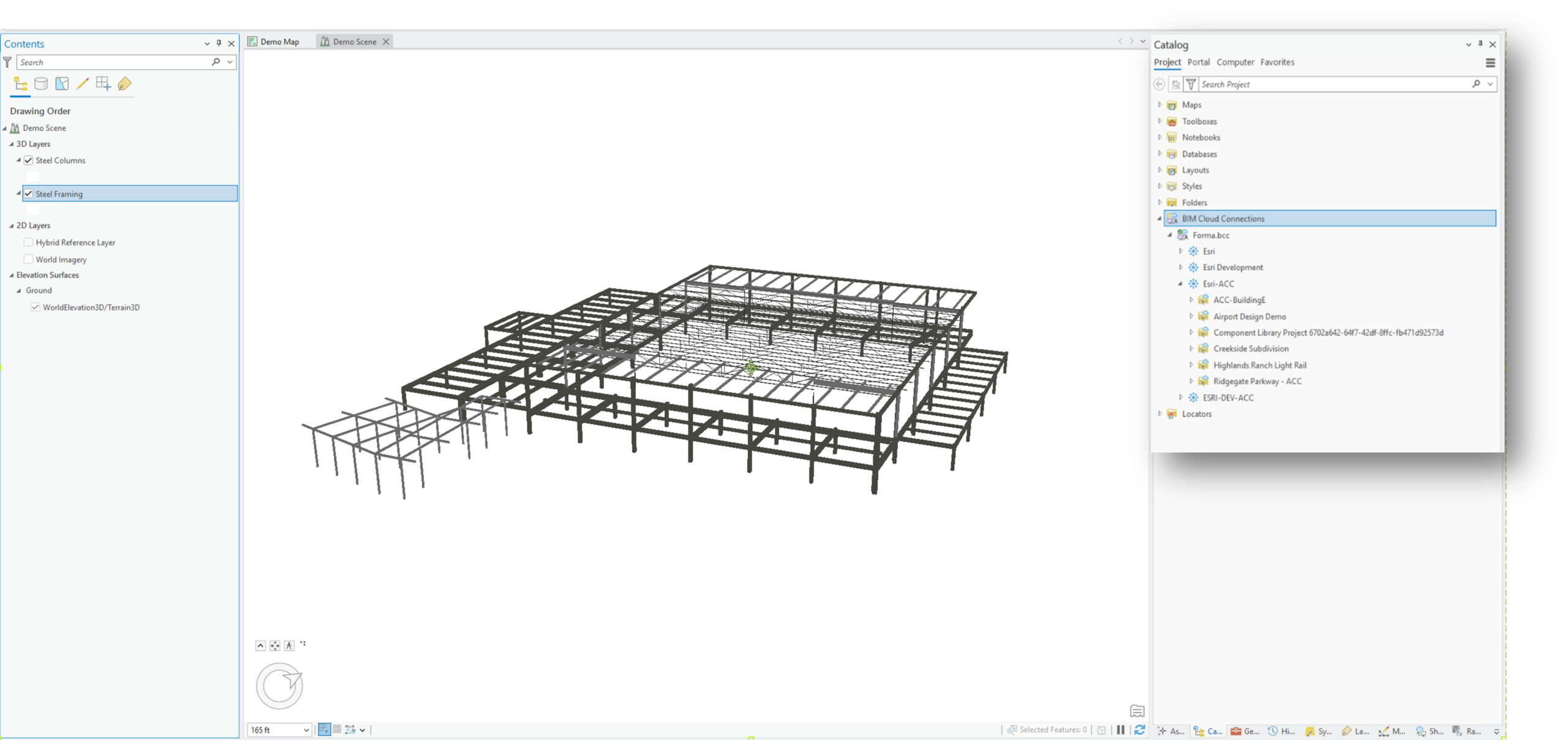Click the Portal tab in the Catalog pane
The image size is (1568, 740).
[1198, 62]
